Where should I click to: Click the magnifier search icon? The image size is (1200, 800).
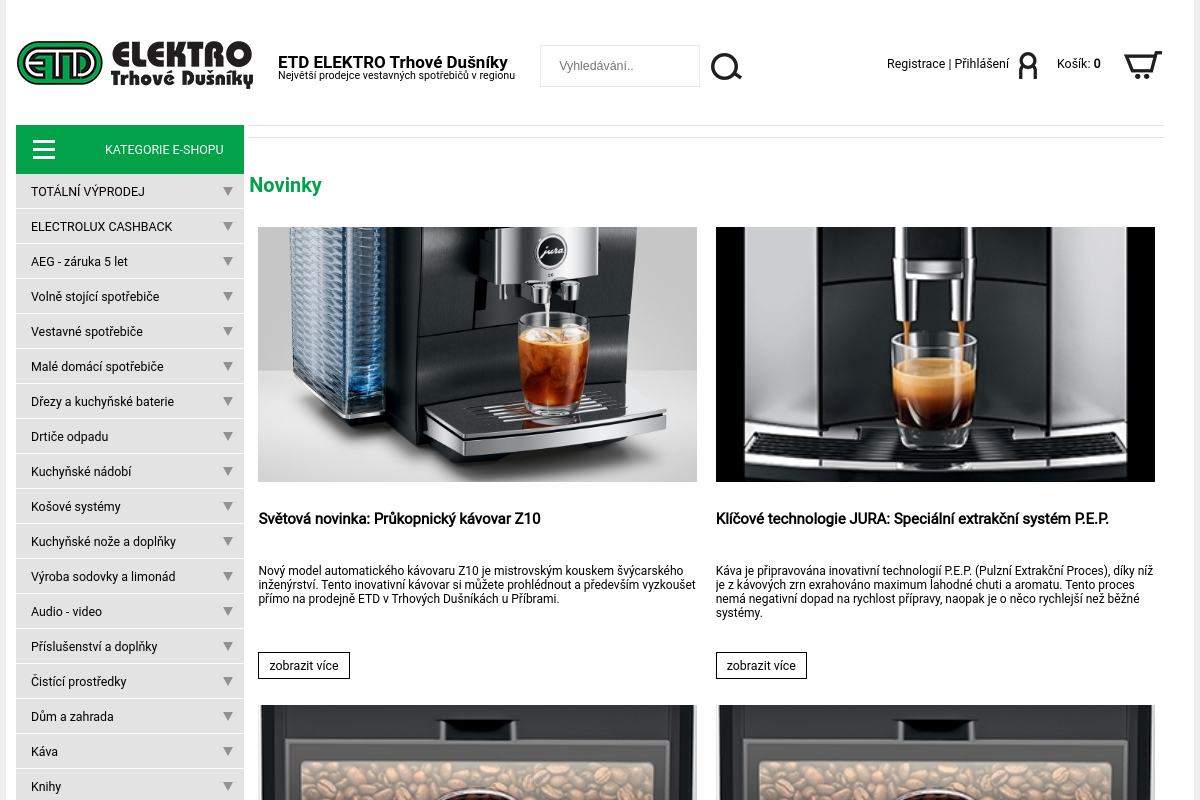pos(726,67)
